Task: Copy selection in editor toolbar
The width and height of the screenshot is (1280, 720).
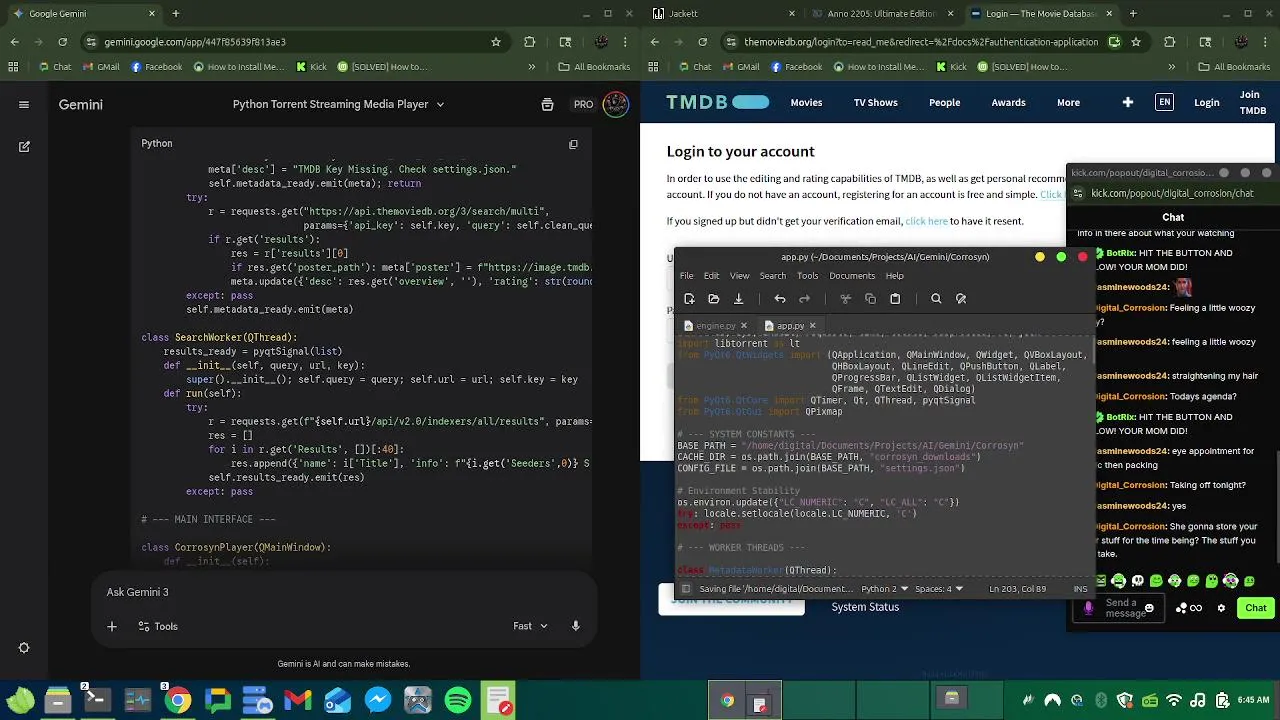Action: 870,299
